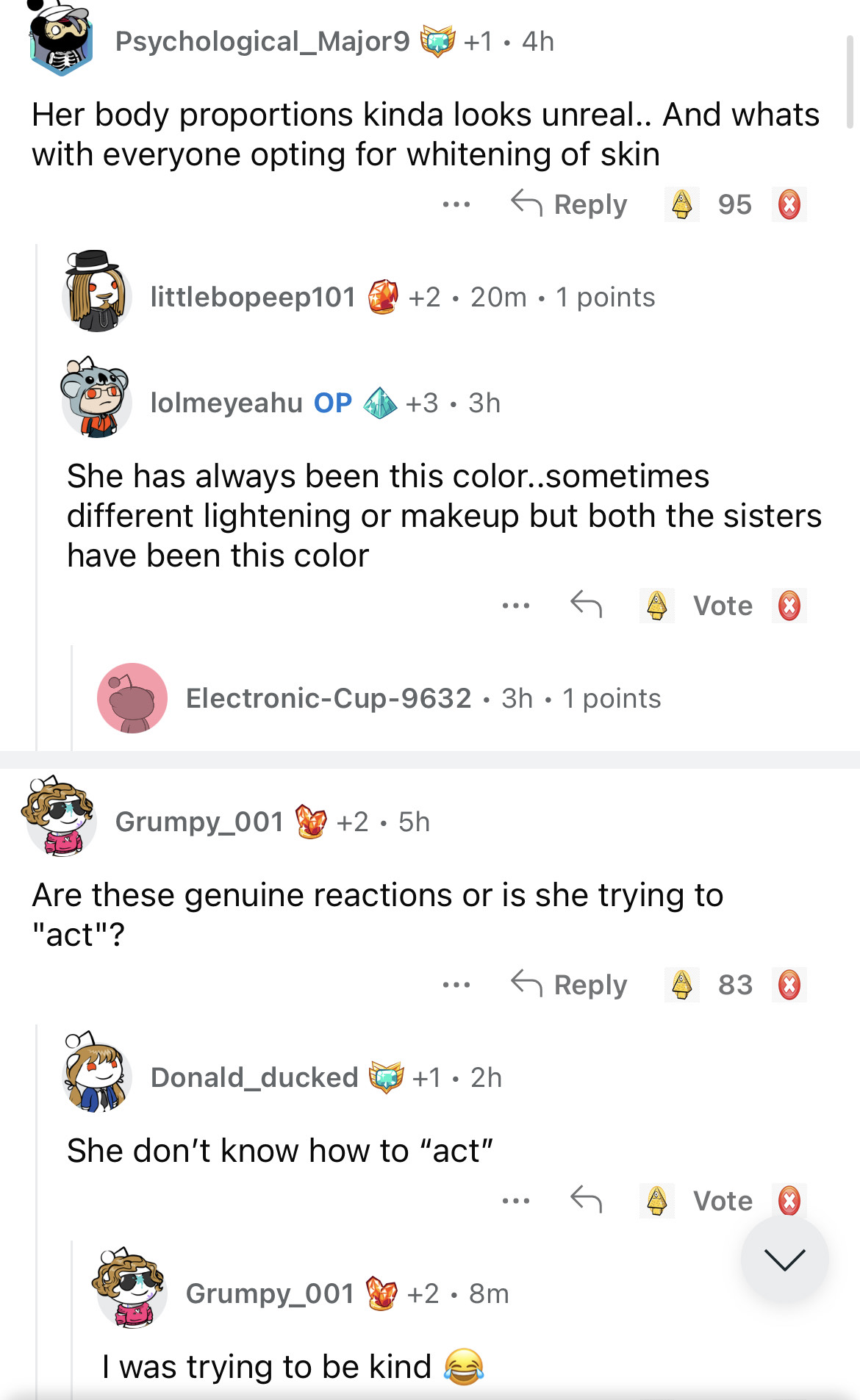Expand collapsed Electronic-Cup-9632 comment
This screenshot has height=1400, width=860.
pyautogui.click(x=423, y=698)
